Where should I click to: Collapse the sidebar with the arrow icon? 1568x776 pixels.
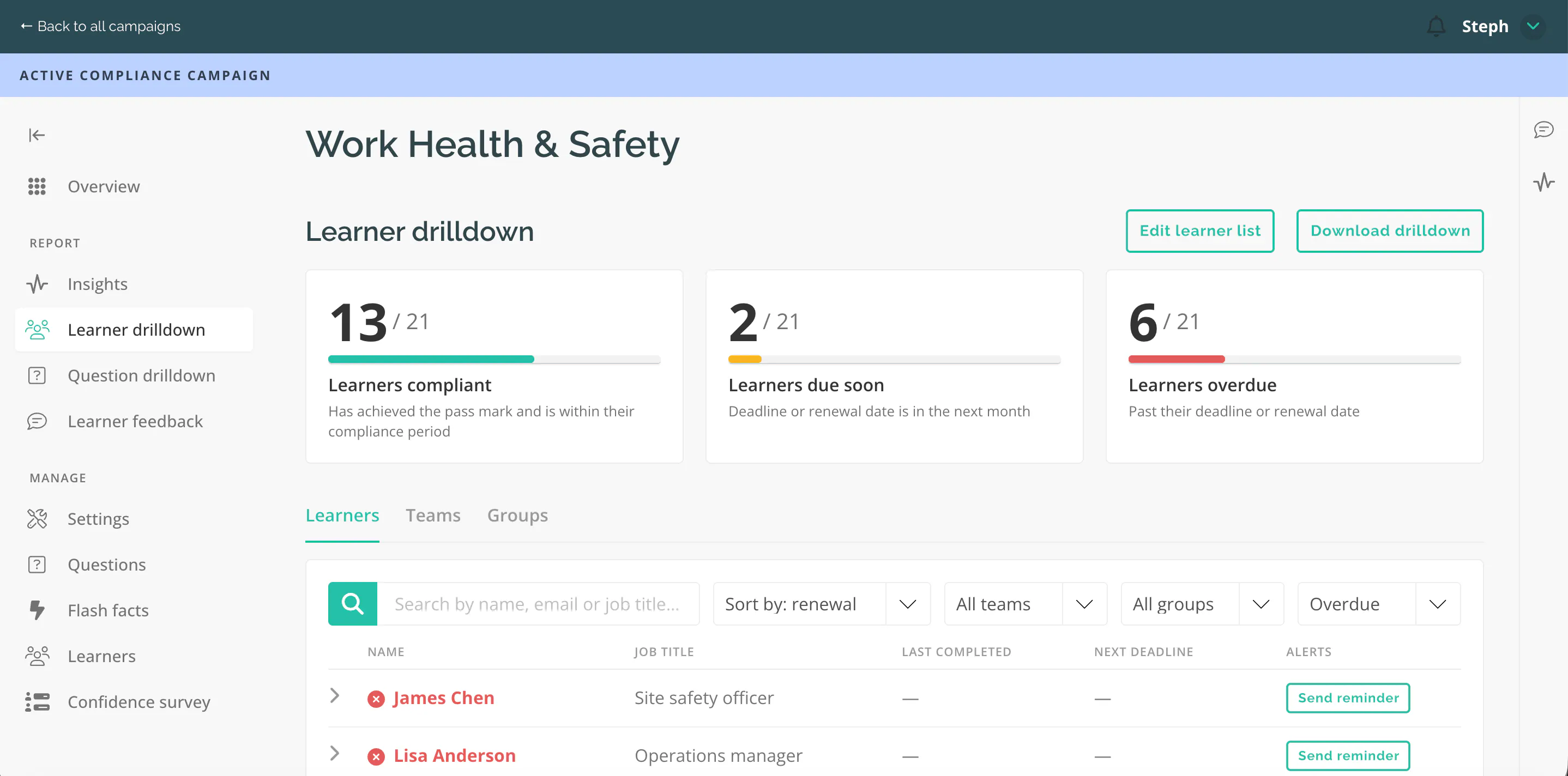[x=37, y=135]
